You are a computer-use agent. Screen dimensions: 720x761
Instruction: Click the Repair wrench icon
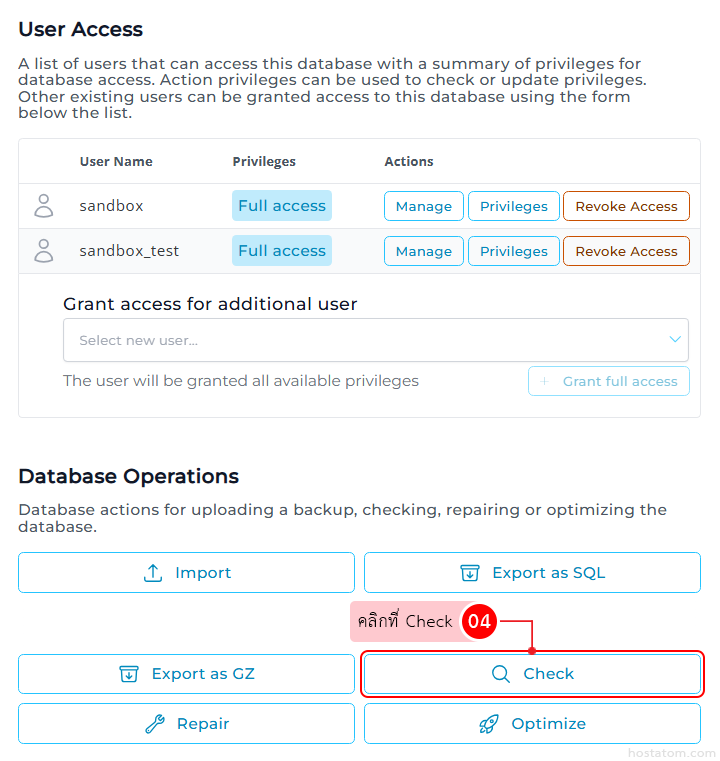[x=155, y=724]
